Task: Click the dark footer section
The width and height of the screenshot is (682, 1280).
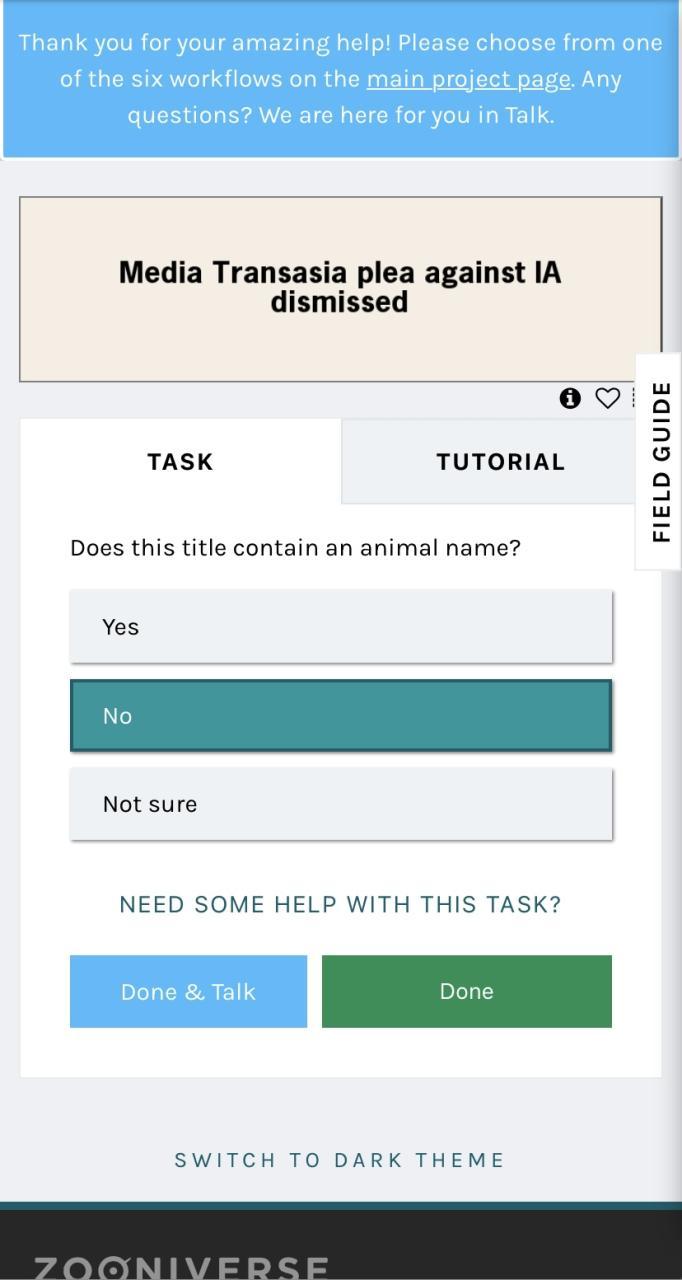Action: pyautogui.click(x=341, y=1245)
